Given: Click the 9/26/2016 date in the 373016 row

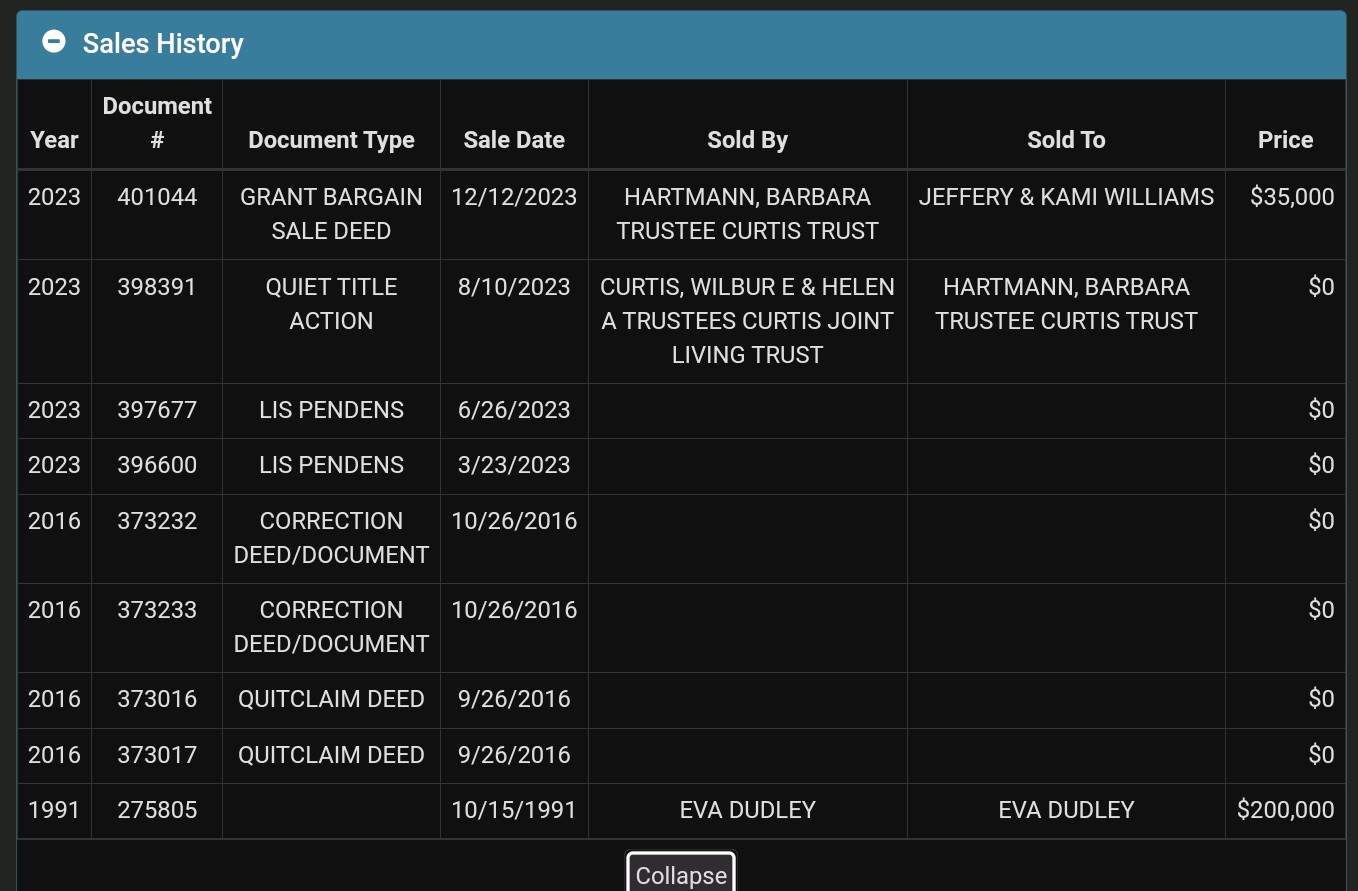Looking at the screenshot, I should coord(514,699).
